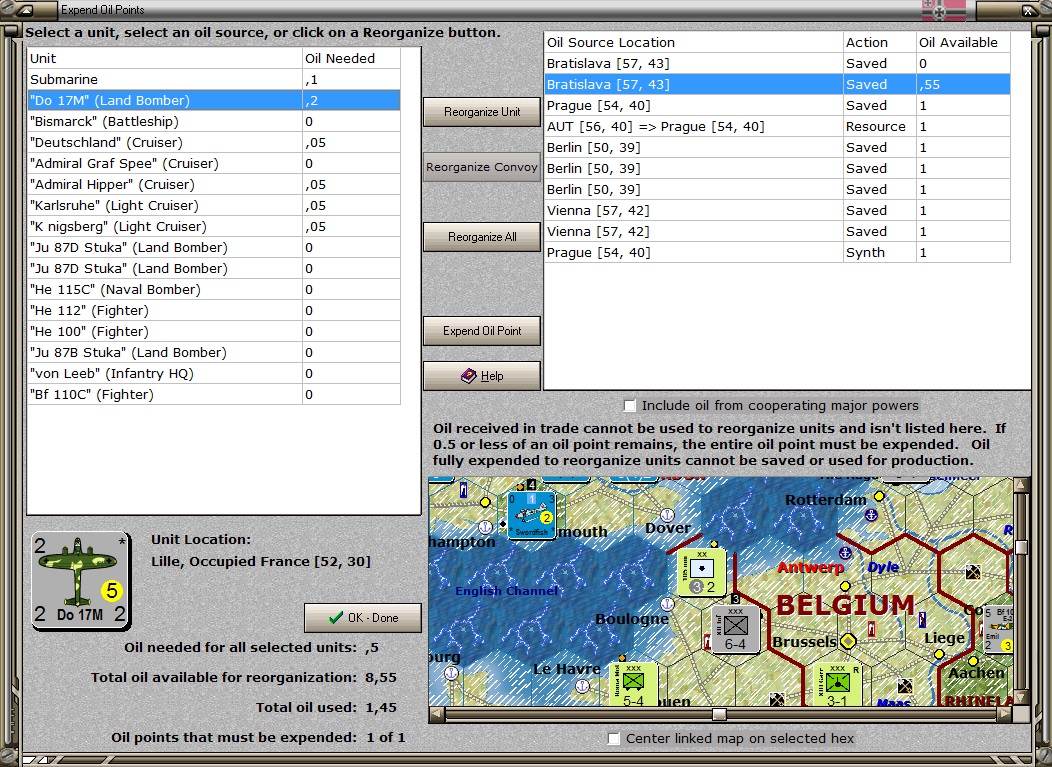Select the Swordfish aircraft counter on map
This screenshot has width=1052, height=767.
click(531, 515)
